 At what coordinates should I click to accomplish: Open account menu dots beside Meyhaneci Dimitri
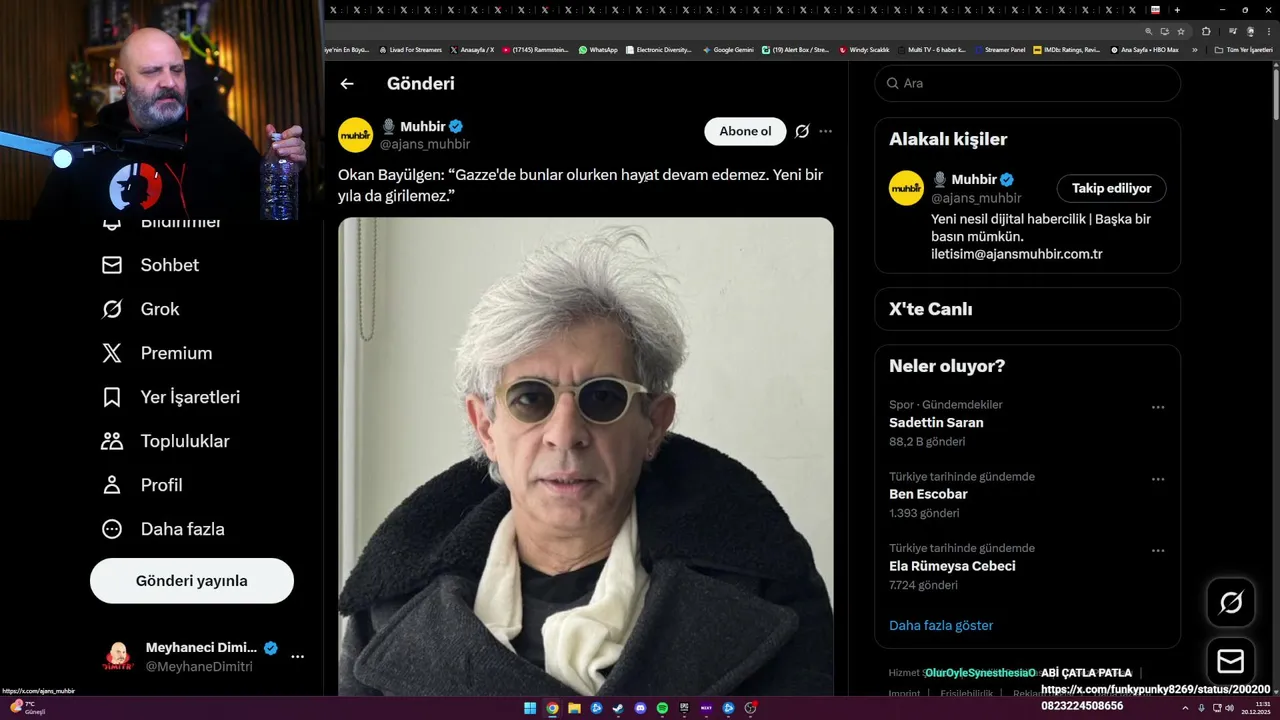coord(297,657)
